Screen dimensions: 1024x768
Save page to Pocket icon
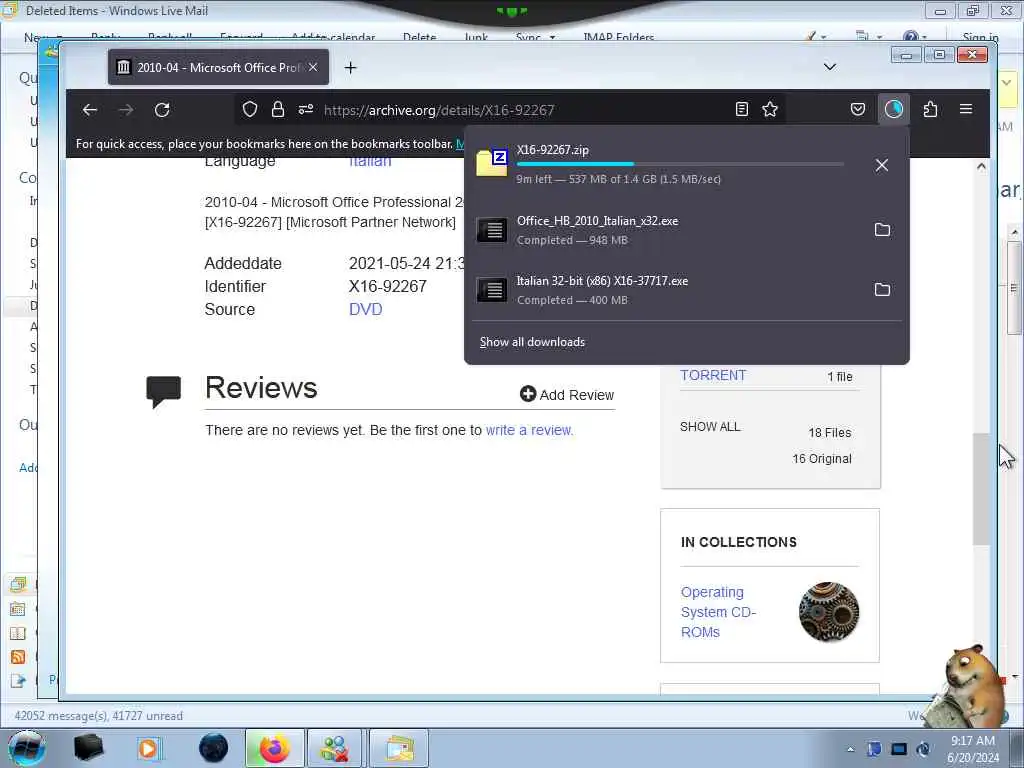pyautogui.click(x=858, y=109)
